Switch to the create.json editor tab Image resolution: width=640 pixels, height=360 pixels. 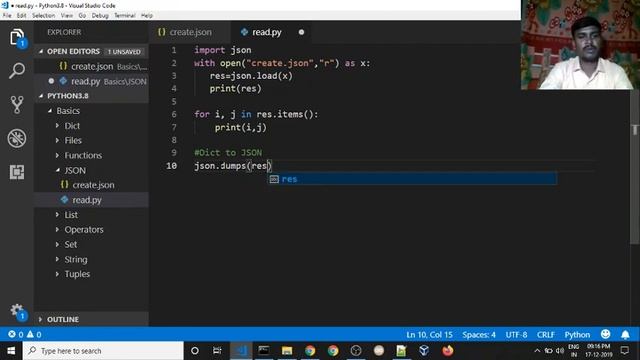[190, 32]
